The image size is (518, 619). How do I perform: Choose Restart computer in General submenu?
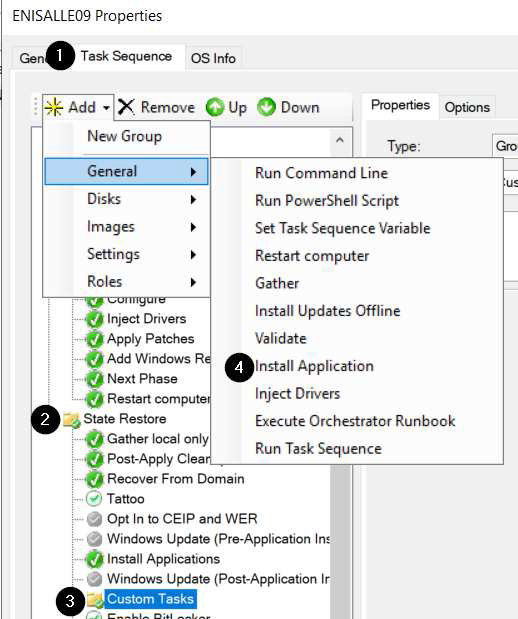click(x=357, y=256)
